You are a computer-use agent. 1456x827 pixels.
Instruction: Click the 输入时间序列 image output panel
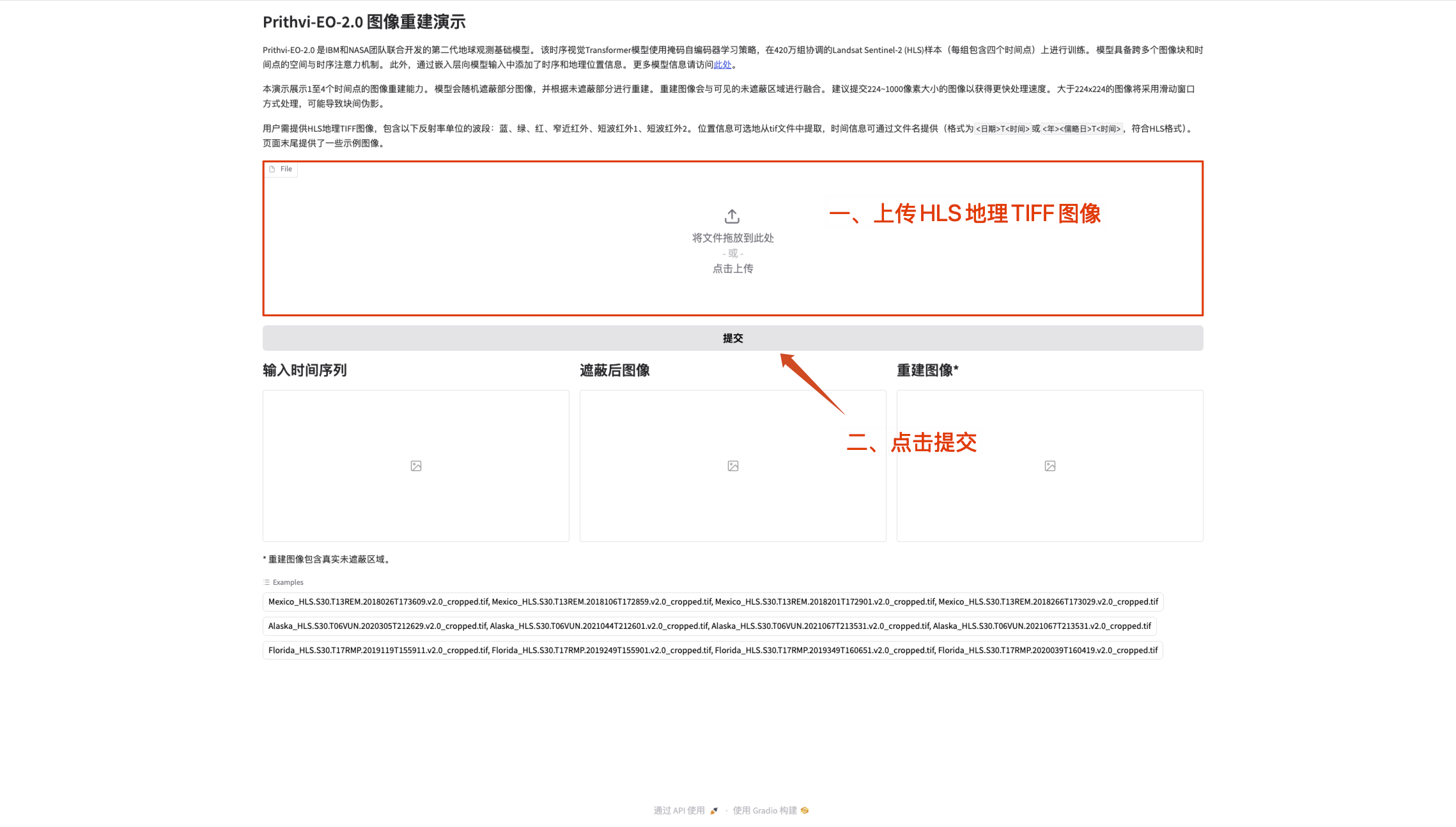(416, 435)
